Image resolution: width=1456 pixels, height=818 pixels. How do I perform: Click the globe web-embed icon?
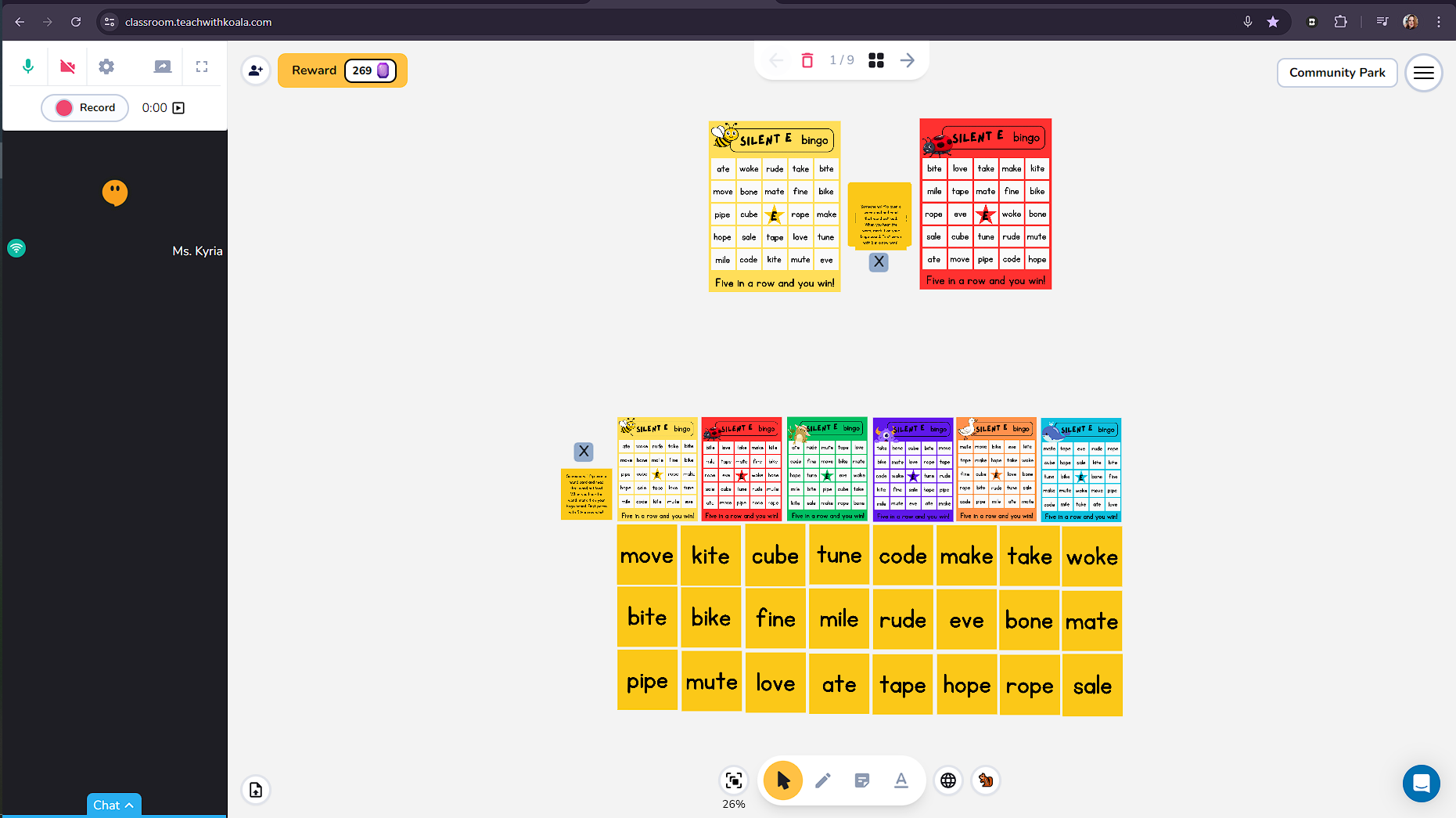[948, 780]
